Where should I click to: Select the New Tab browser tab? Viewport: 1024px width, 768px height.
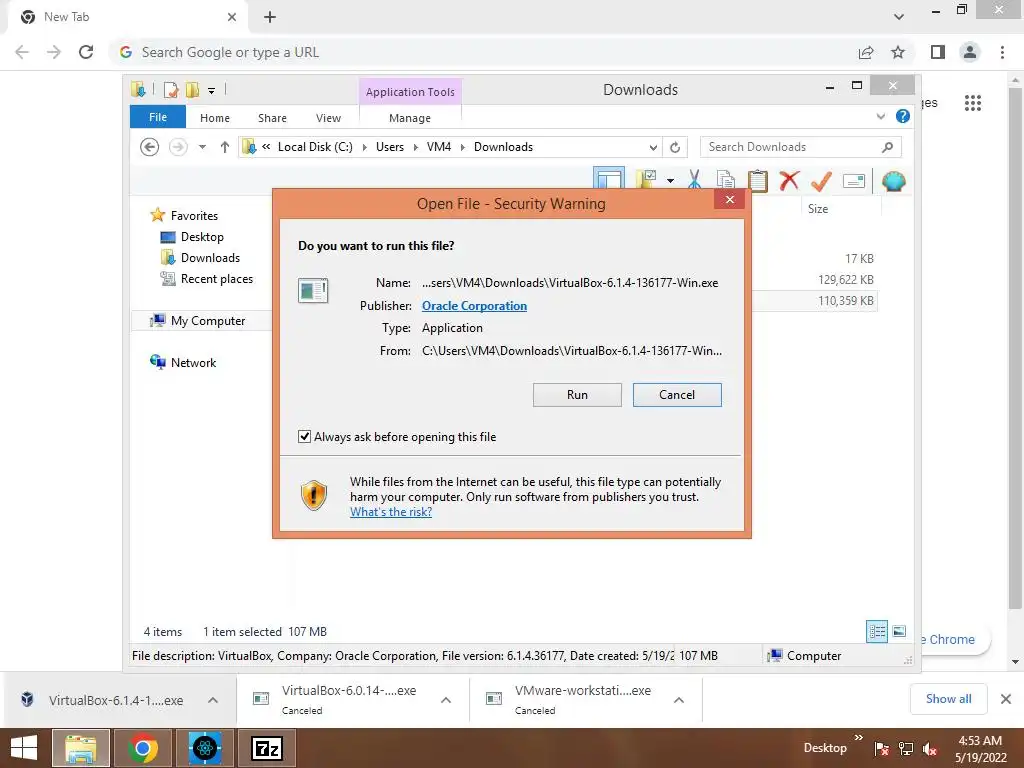[x=127, y=18]
